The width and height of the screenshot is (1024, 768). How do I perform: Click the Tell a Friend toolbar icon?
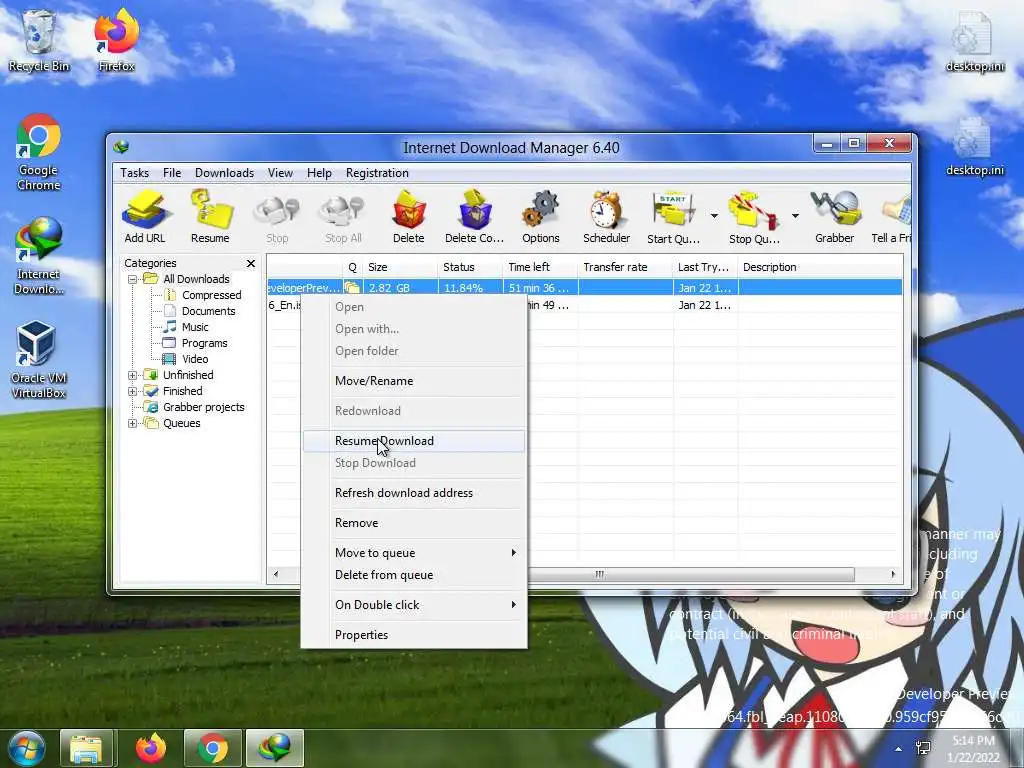(891, 217)
